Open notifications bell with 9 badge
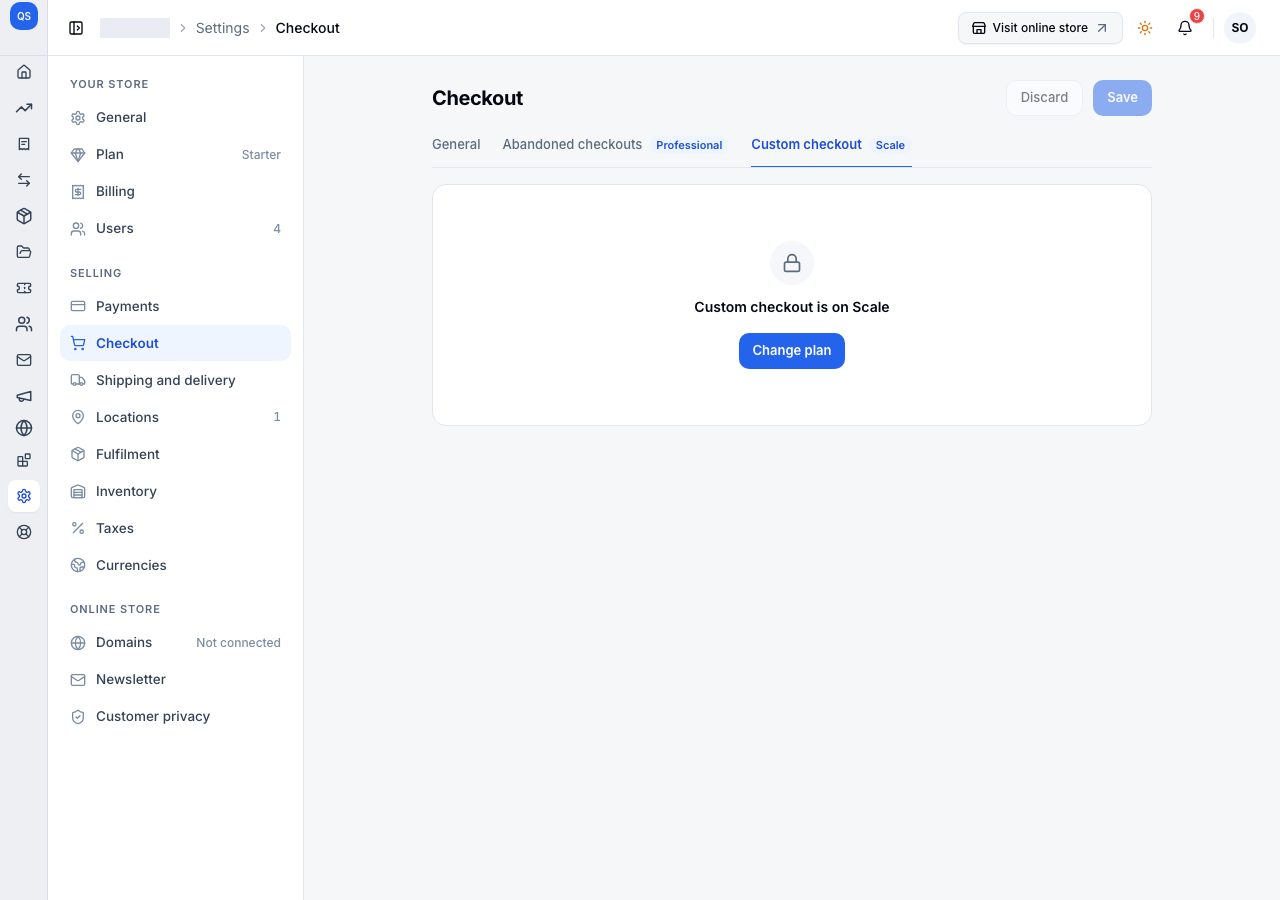 point(1185,28)
